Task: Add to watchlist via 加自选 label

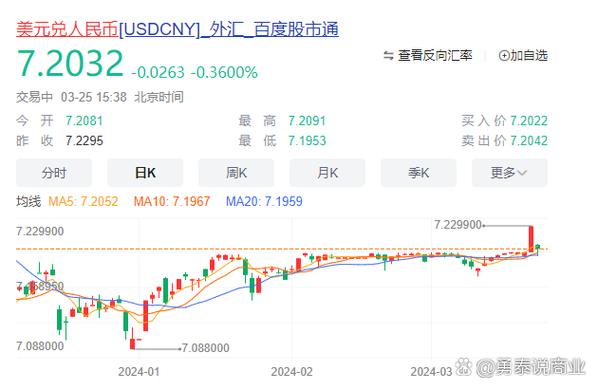Action: coord(529,56)
